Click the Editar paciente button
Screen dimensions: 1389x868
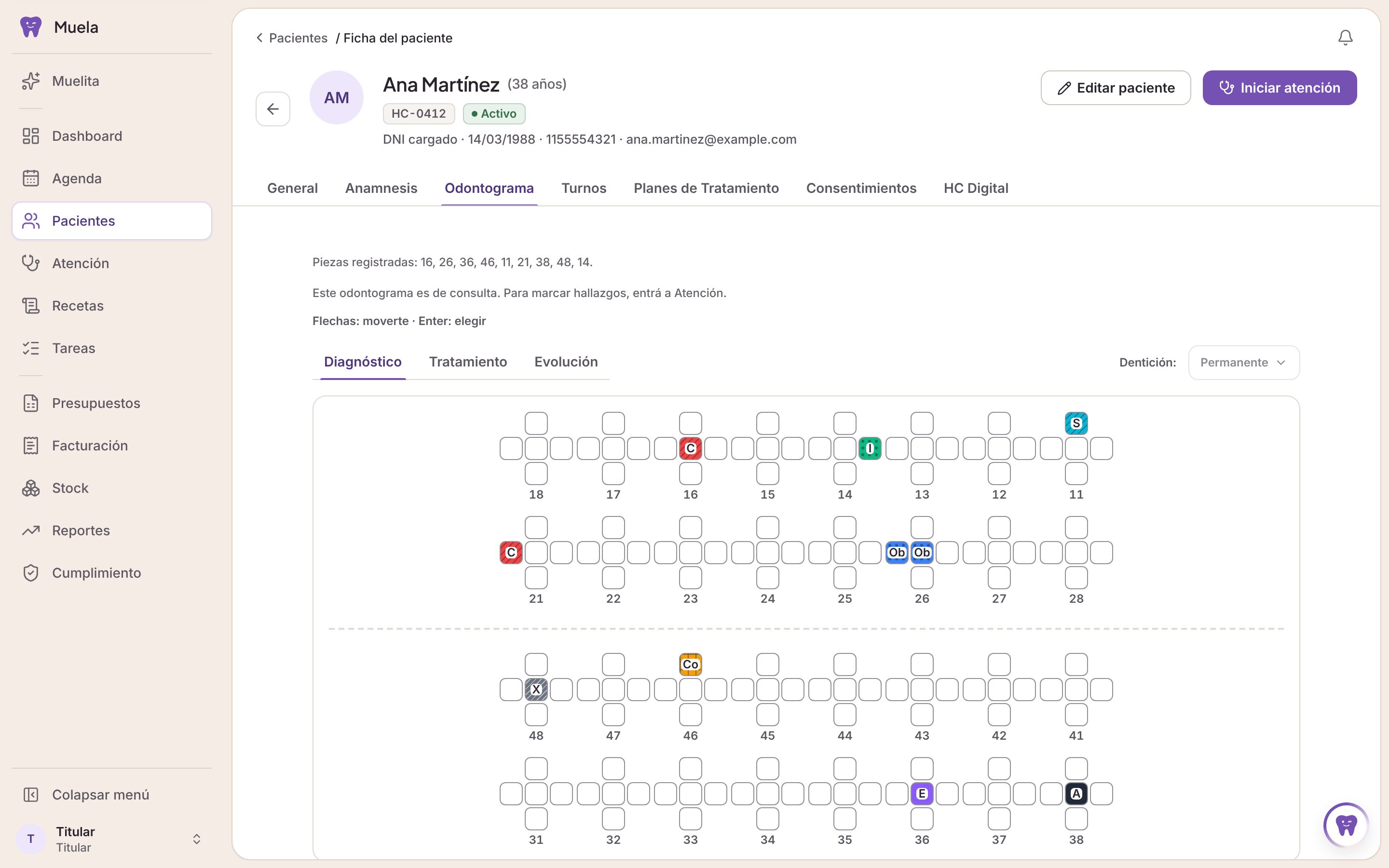[1116, 88]
